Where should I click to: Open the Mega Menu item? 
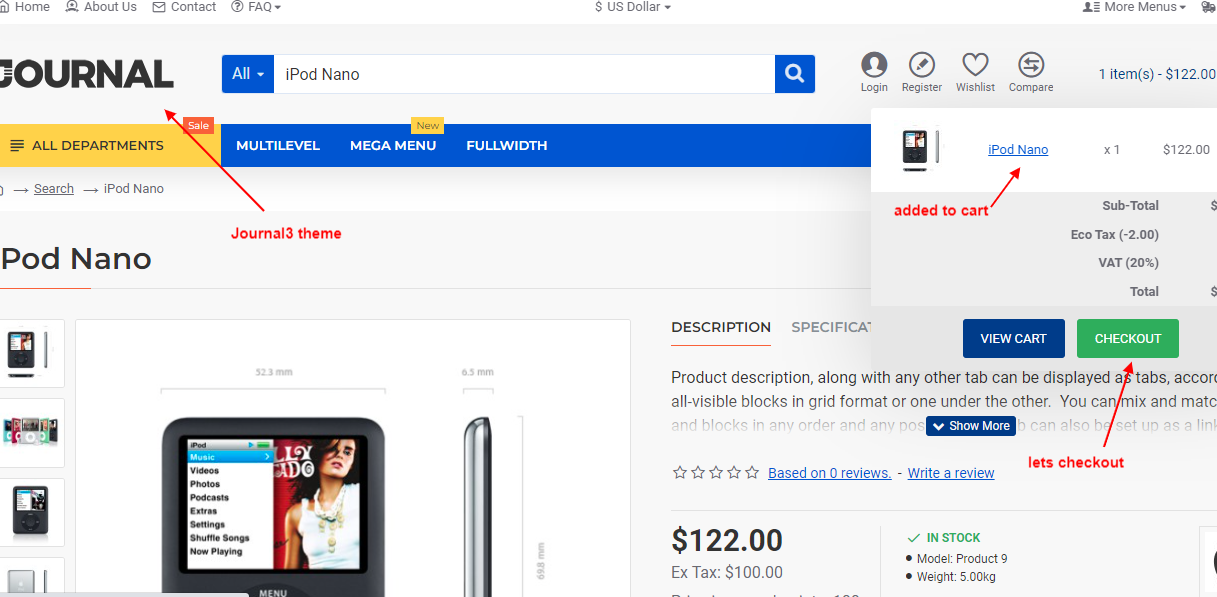[393, 146]
